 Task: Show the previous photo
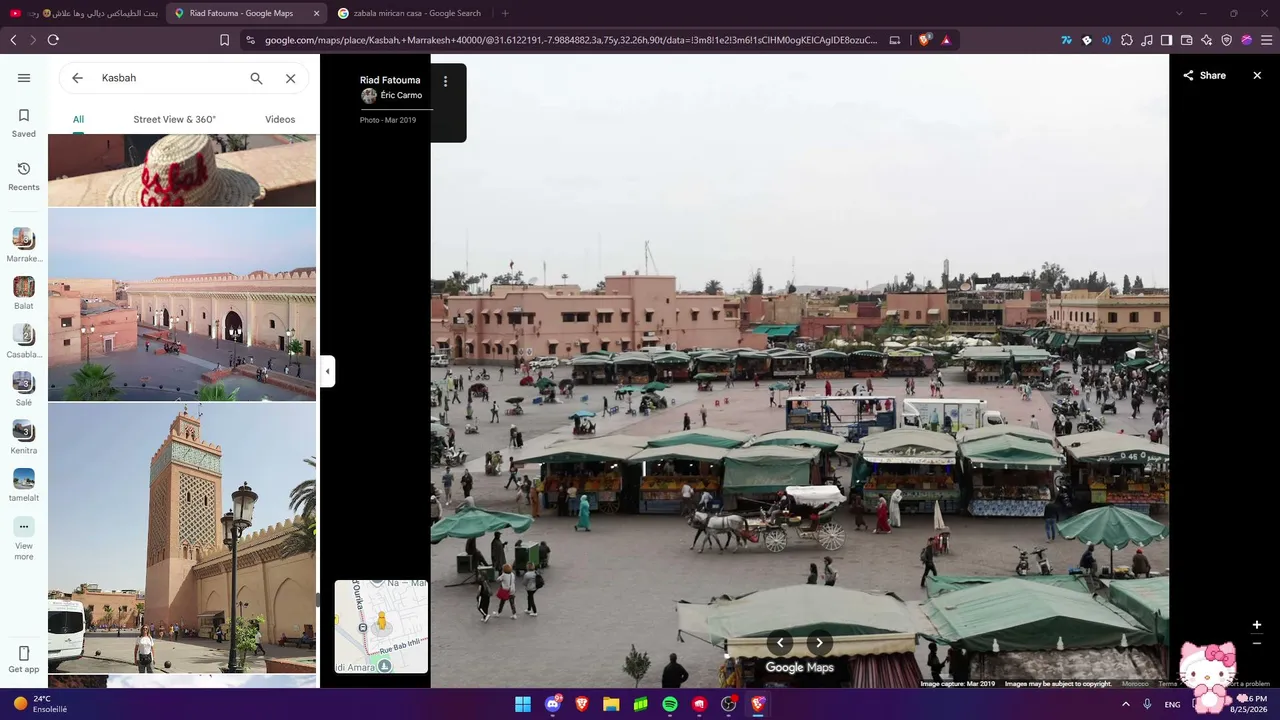click(780, 643)
